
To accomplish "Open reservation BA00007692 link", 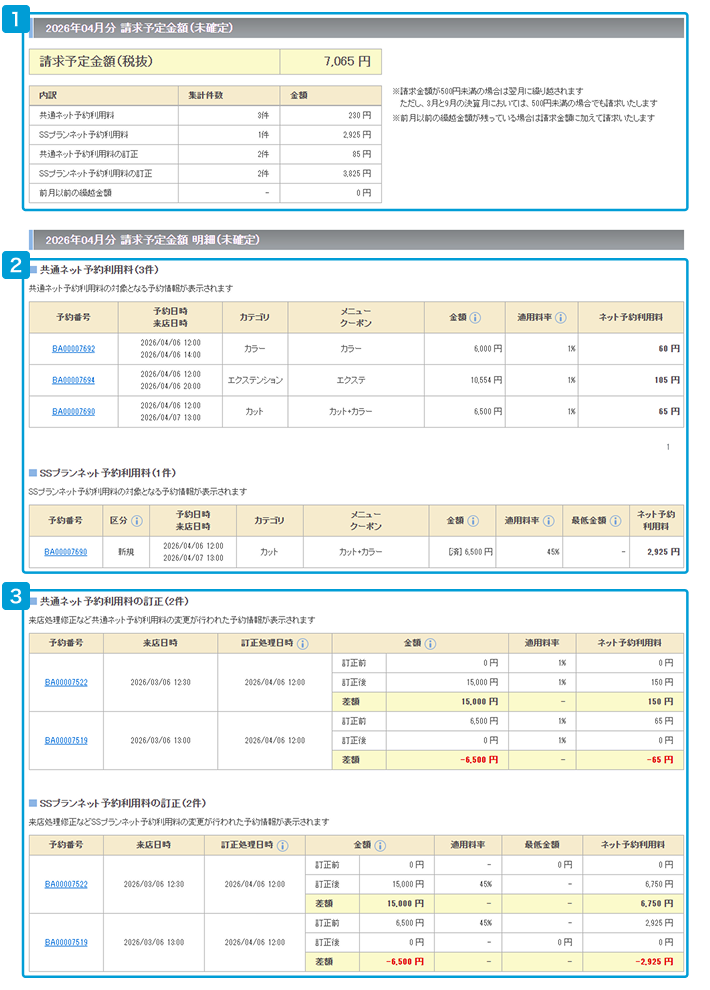I will click(x=73, y=349).
